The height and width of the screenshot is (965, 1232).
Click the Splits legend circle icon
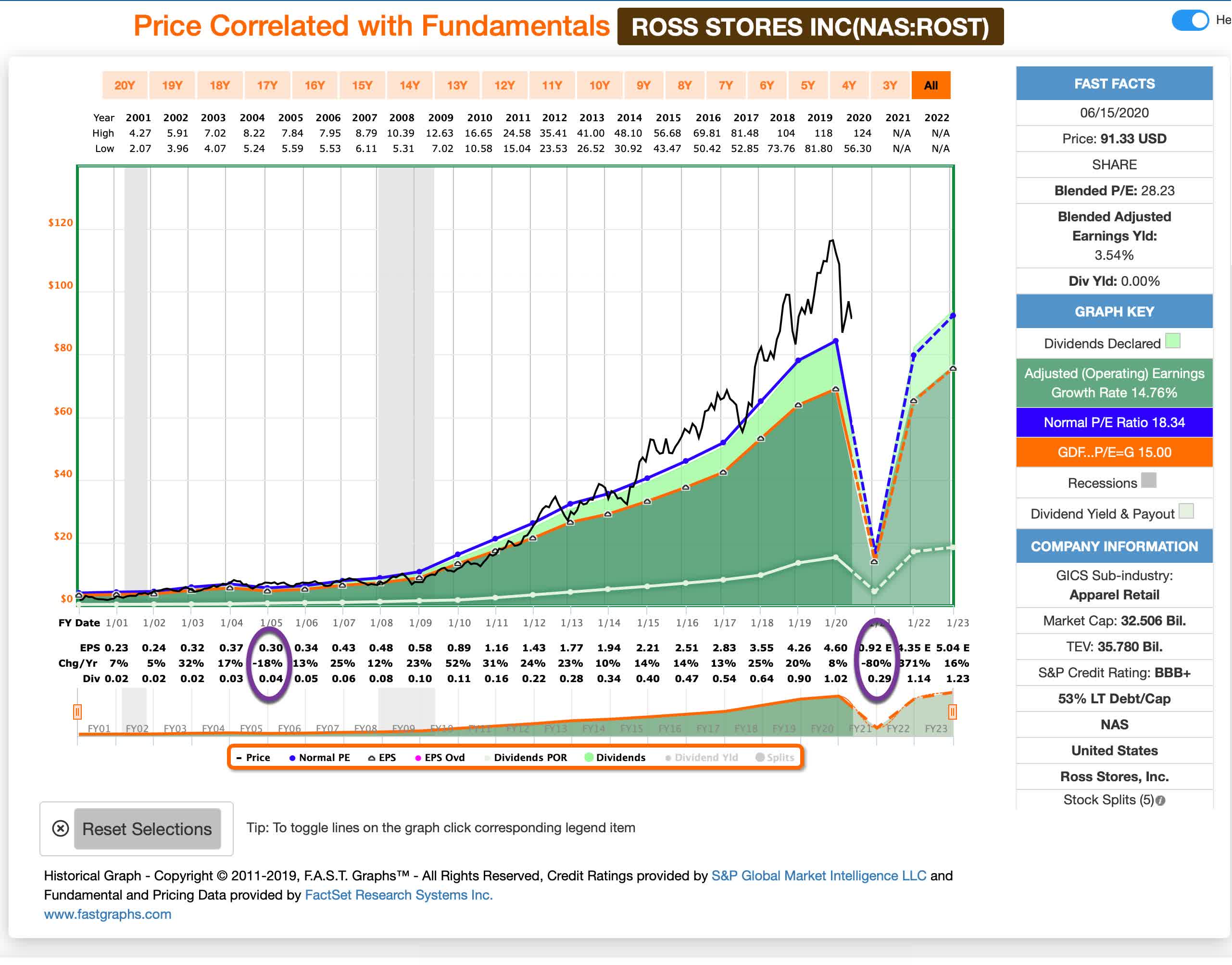pyautogui.click(x=759, y=758)
